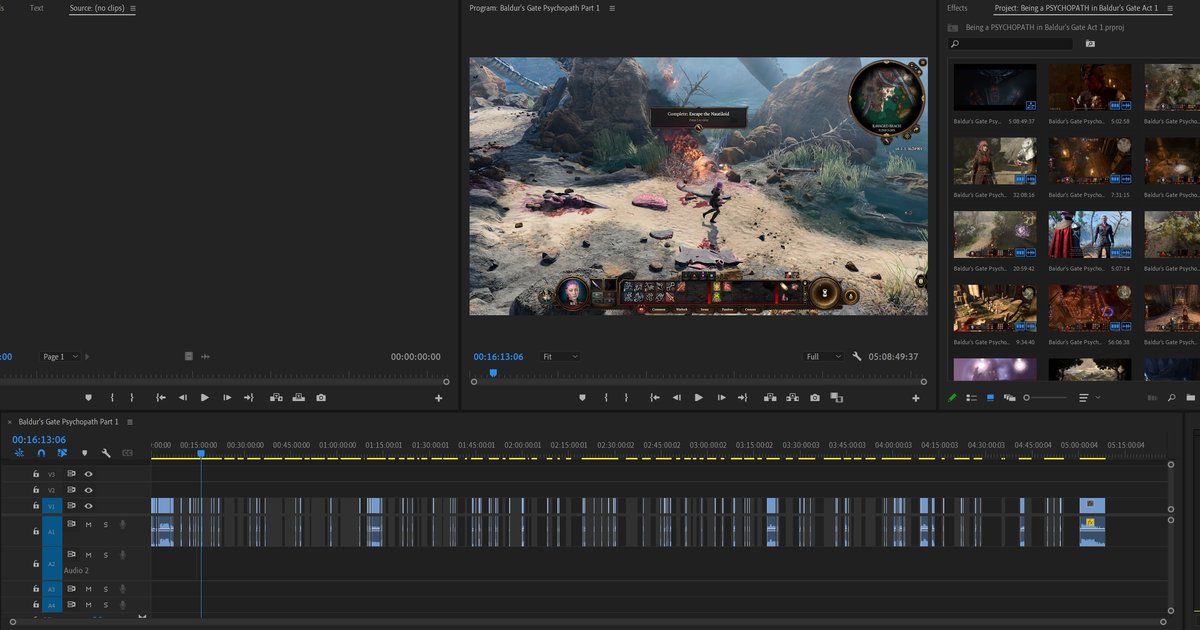
Task: Adjust the Project panel thumbnail size slider
Action: coord(1045,398)
